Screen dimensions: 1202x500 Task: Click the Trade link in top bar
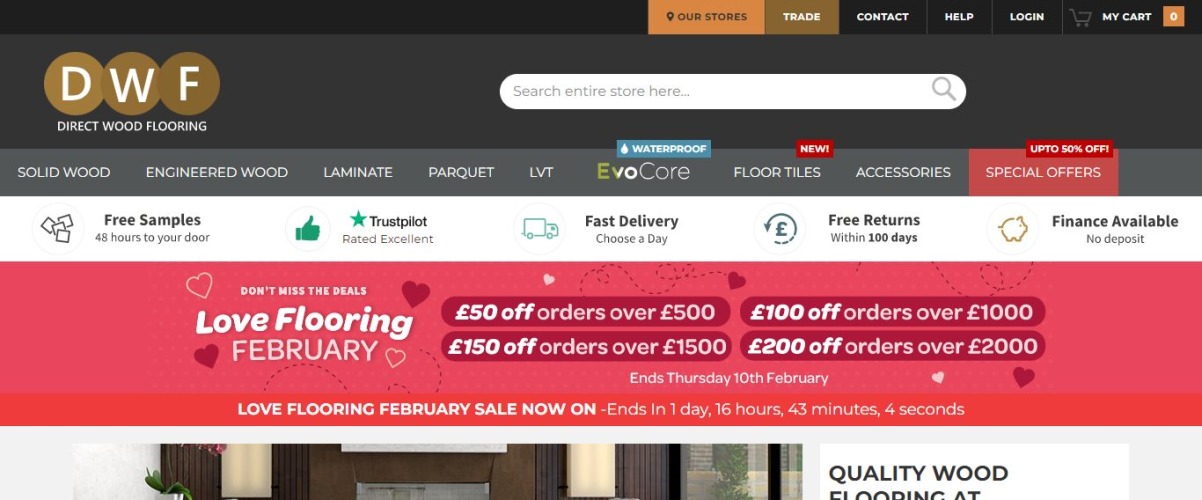(802, 17)
